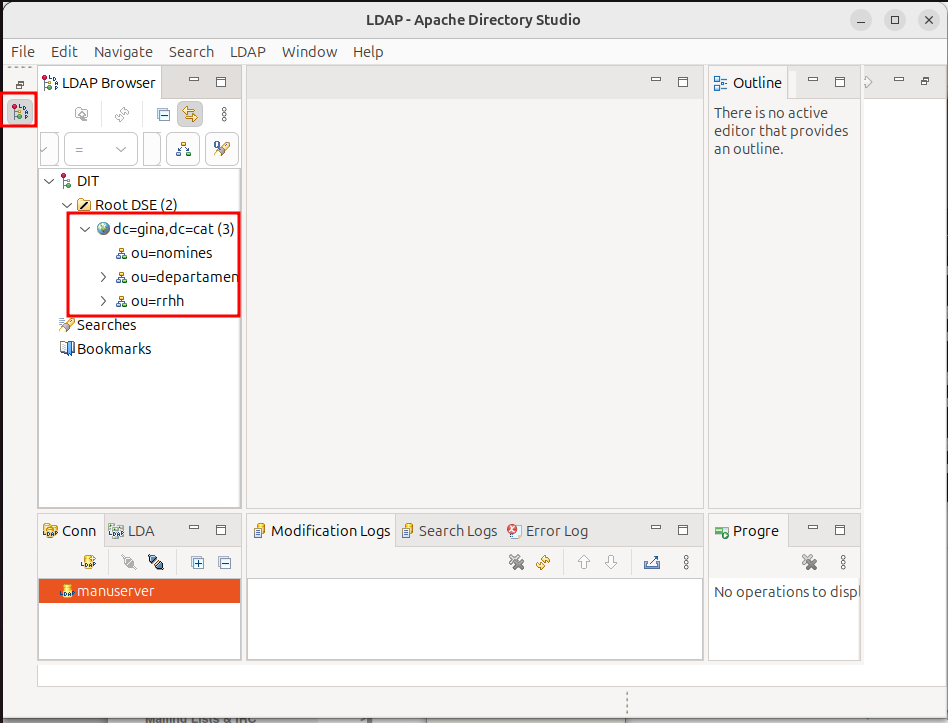Screen dimensions: 948x723
Task: Select the manuserver connection
Action: pyautogui.click(x=115, y=591)
